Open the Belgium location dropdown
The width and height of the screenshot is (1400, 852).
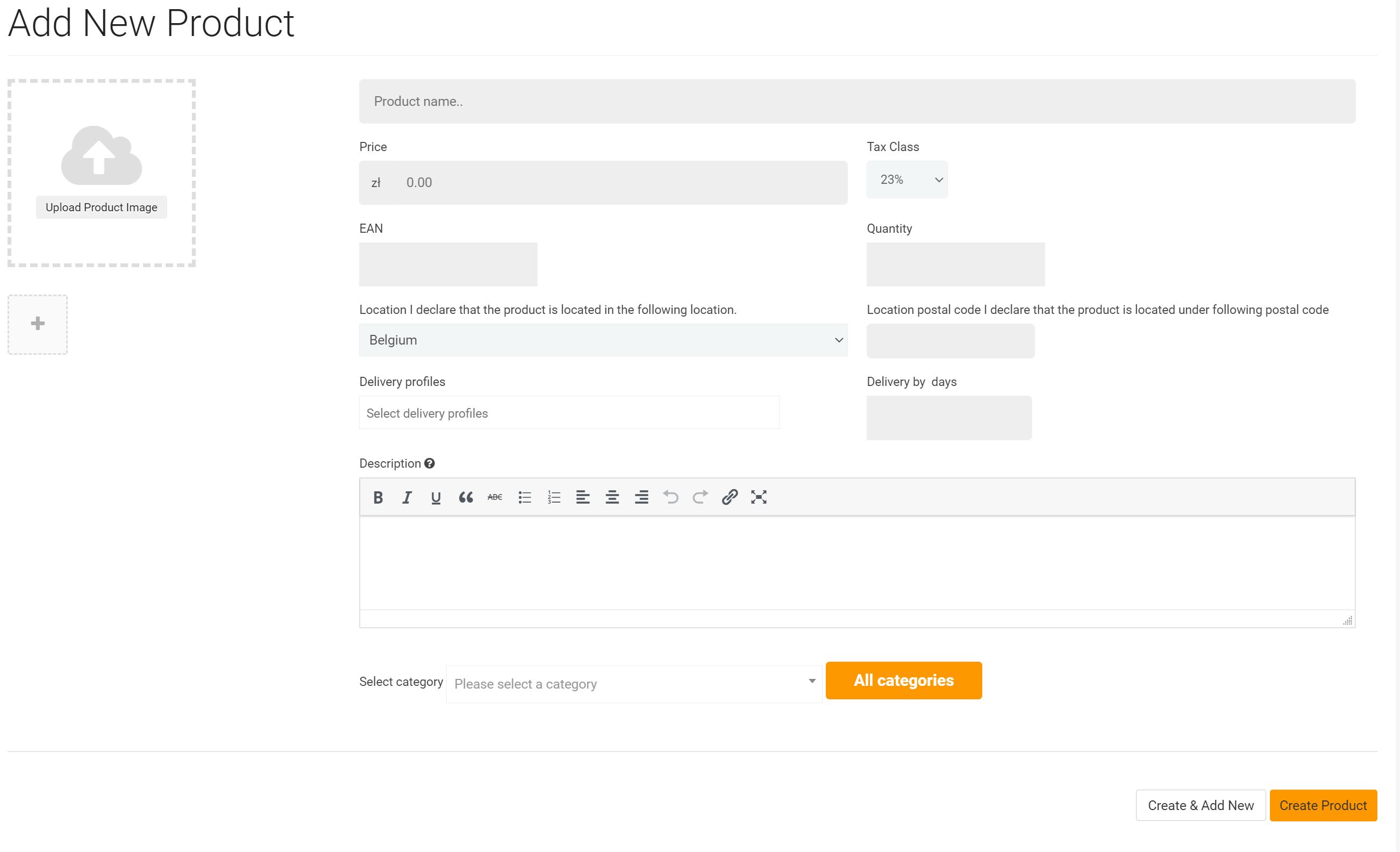[x=603, y=340]
